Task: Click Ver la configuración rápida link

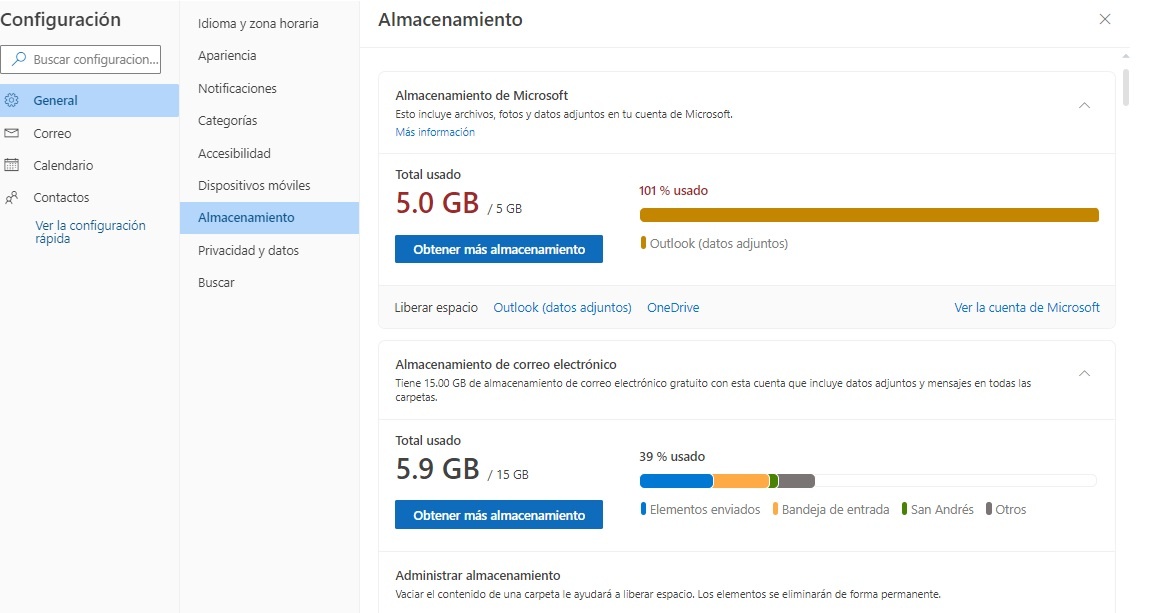Action: point(90,232)
